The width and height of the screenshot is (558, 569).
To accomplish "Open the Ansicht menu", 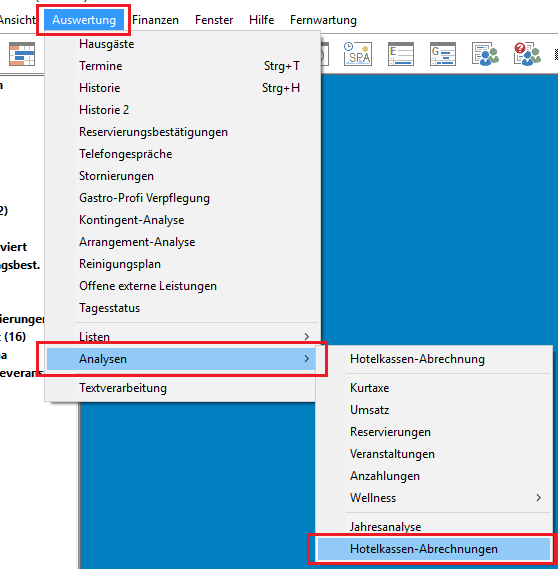I will [17, 20].
